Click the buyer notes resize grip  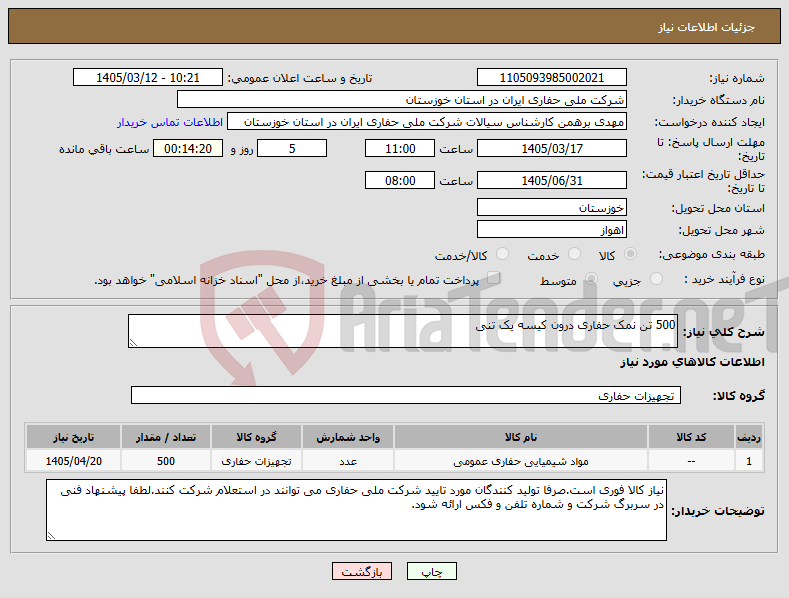[x=51, y=536]
